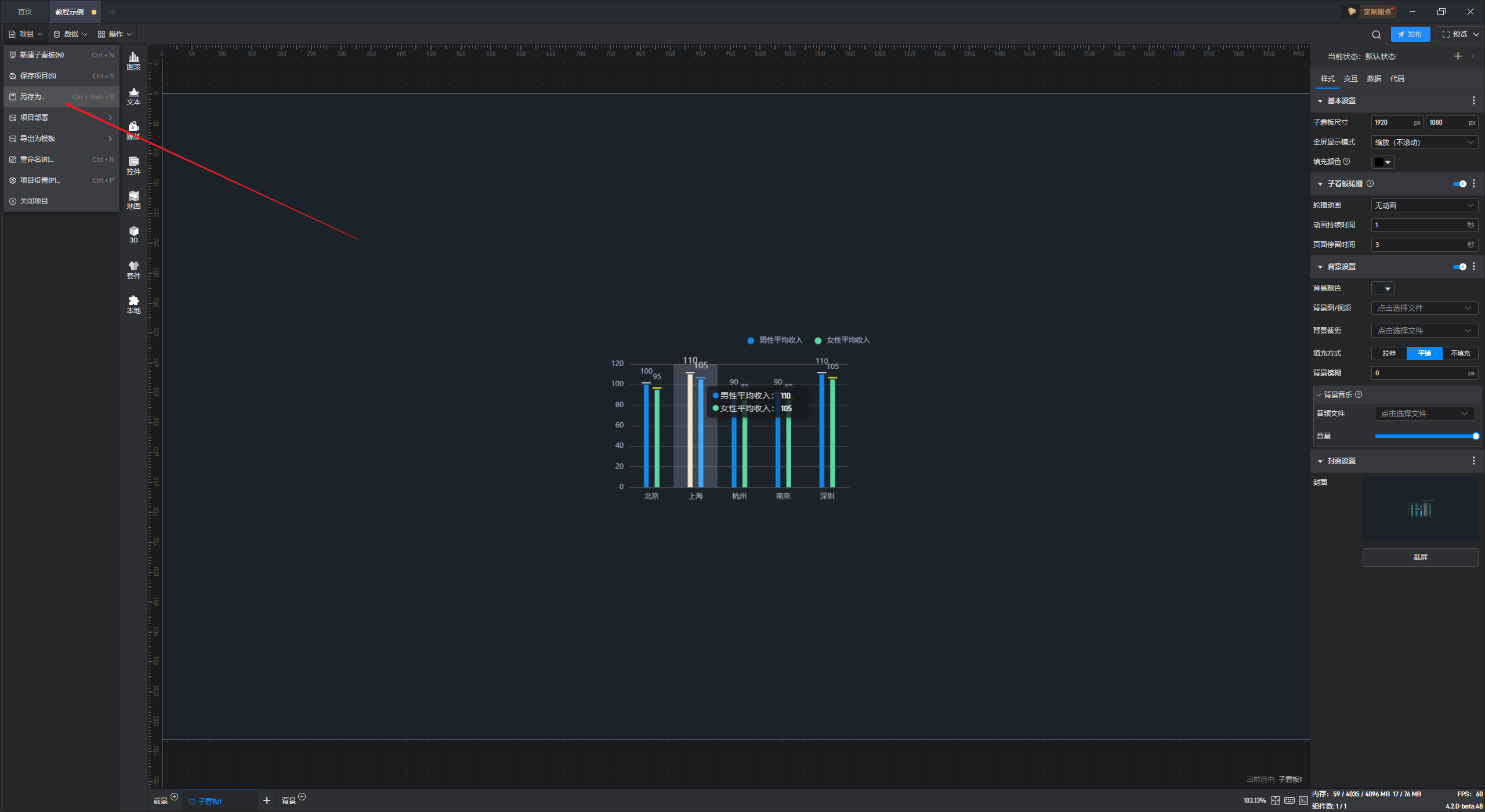Choose 另存为 from the project menu
Screen dimensions: 1485x812
pos(33,97)
